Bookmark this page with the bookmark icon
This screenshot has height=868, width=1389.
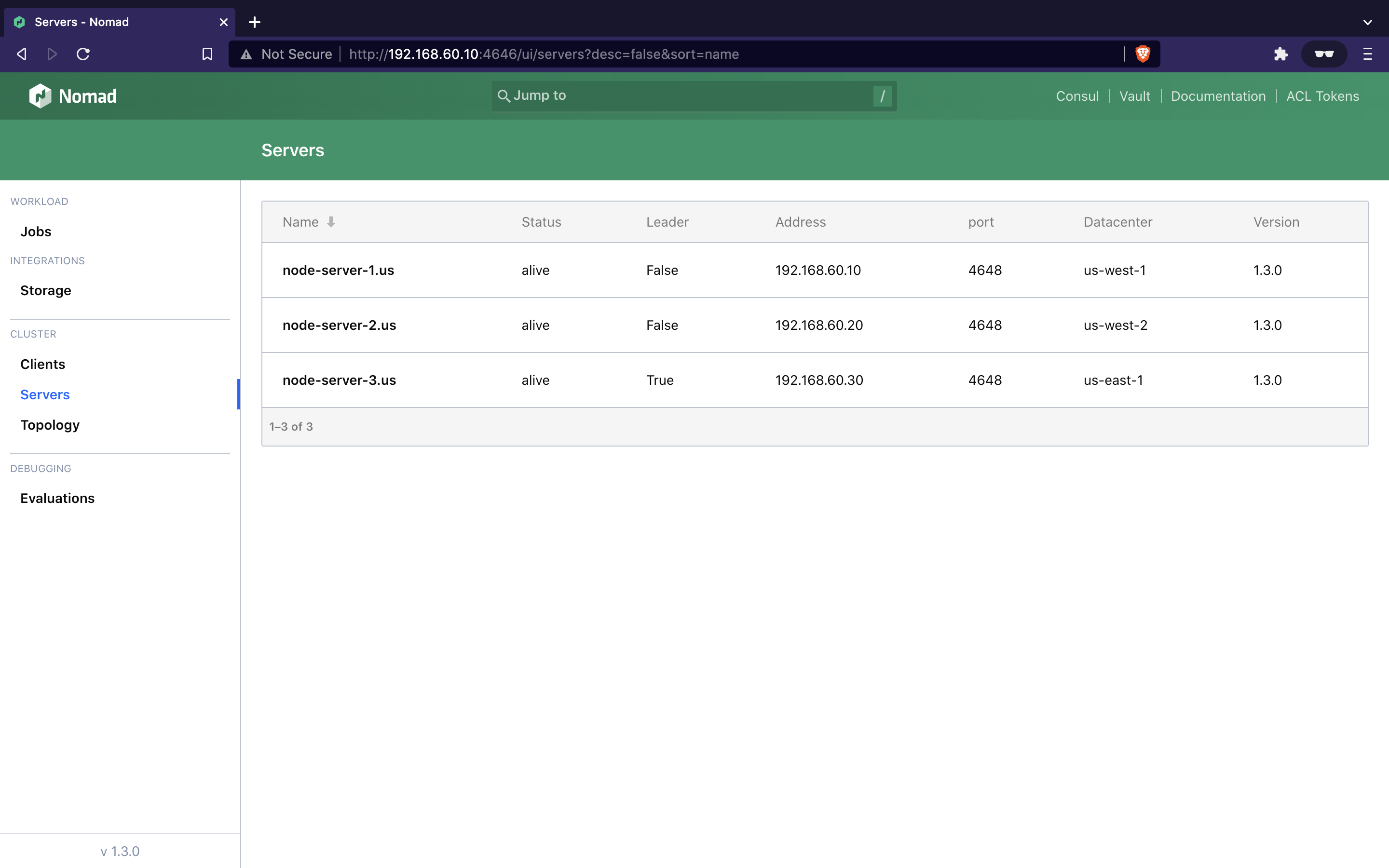pyautogui.click(x=207, y=54)
